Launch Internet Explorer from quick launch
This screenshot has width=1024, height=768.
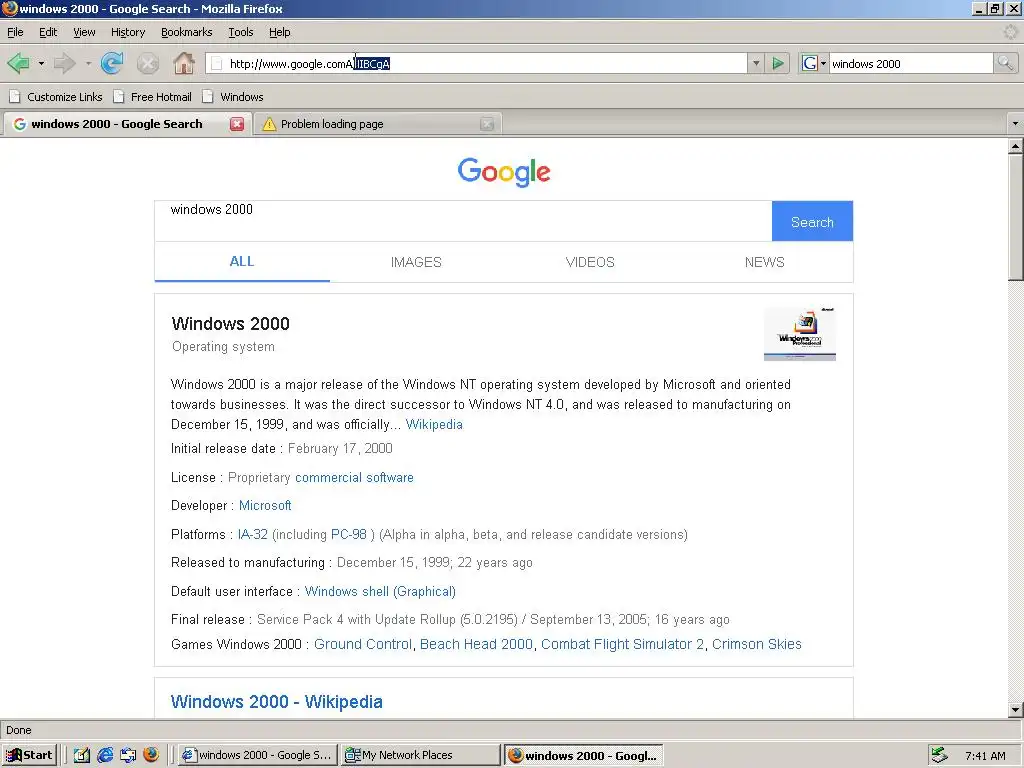click(x=105, y=755)
